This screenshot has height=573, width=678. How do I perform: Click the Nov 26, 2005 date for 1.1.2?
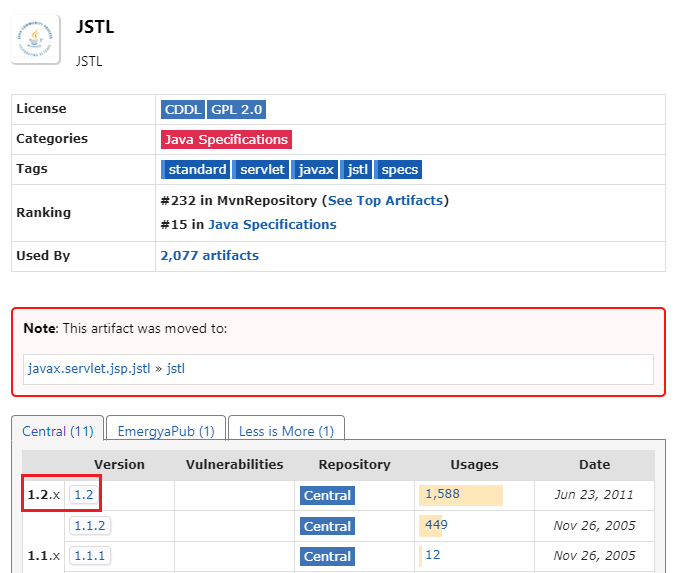pyautogui.click(x=595, y=525)
